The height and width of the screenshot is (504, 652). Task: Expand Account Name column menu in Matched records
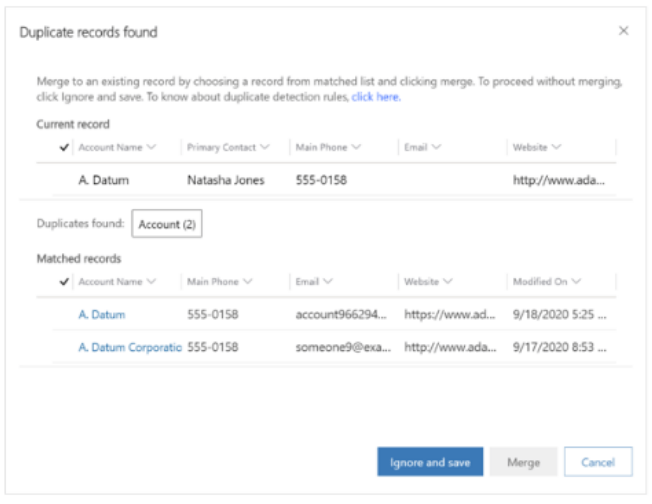coord(151,282)
